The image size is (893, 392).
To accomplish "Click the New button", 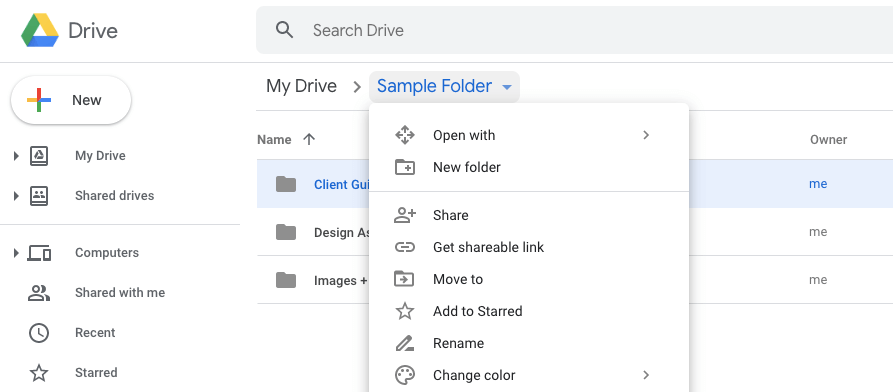I will [71, 100].
